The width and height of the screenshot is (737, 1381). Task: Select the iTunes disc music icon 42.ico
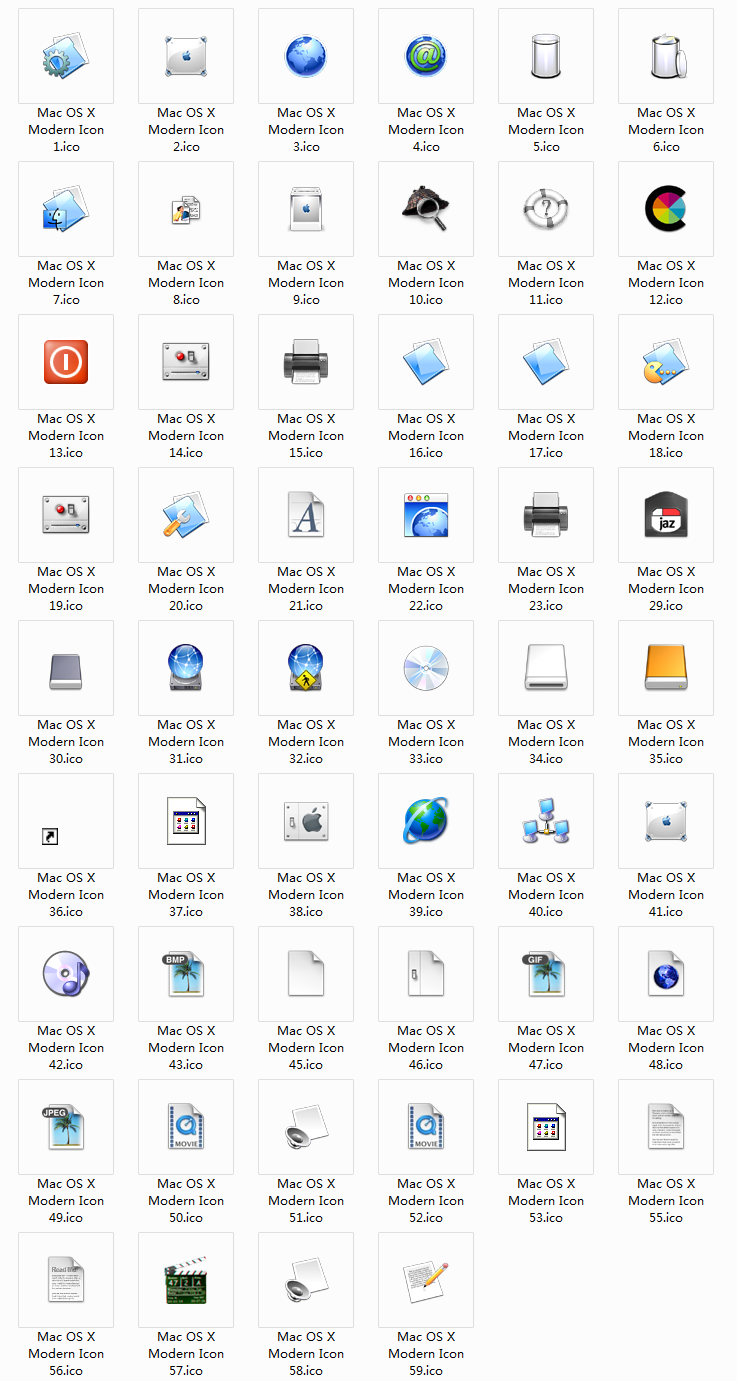pyautogui.click(x=66, y=974)
